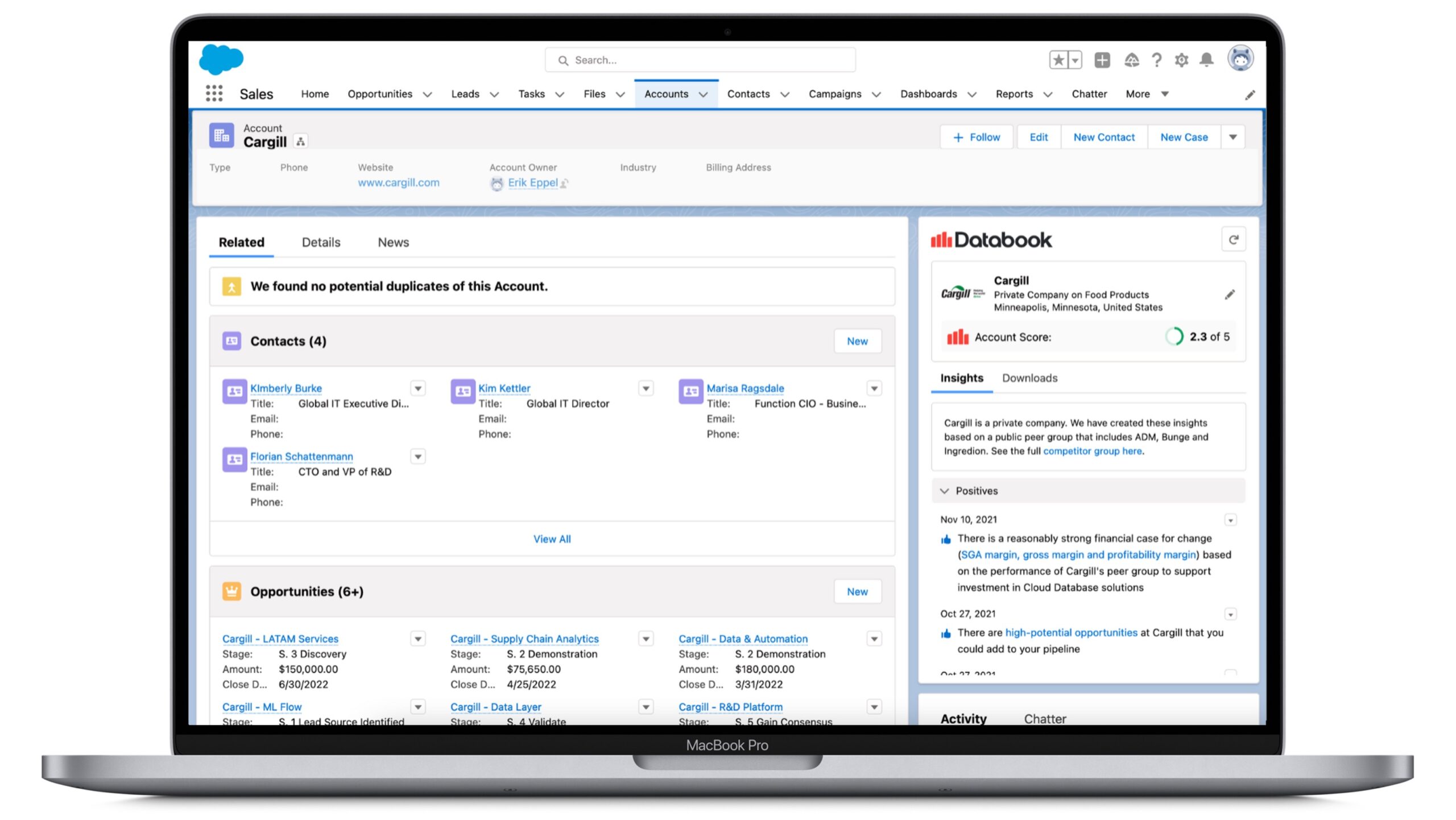This screenshot has height=820, width=1456.
Task: Click the Global Actions plus icon
Action: 1102,60
